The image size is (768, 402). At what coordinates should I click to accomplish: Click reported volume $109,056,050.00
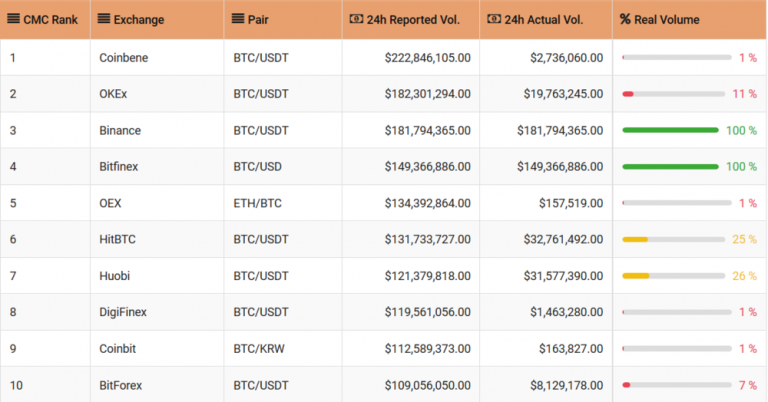[x=428, y=385]
